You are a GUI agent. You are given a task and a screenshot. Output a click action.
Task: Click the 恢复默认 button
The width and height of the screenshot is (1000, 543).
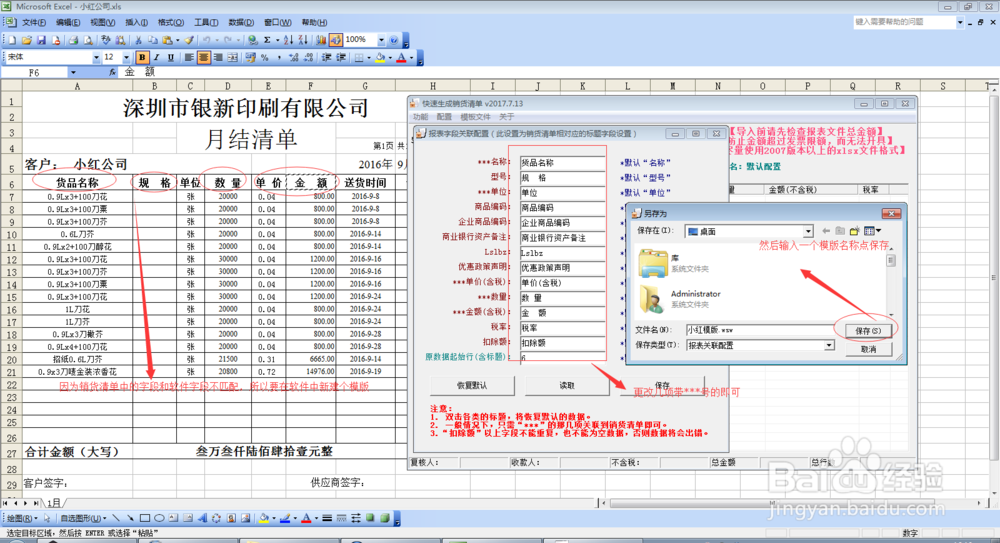click(472, 385)
